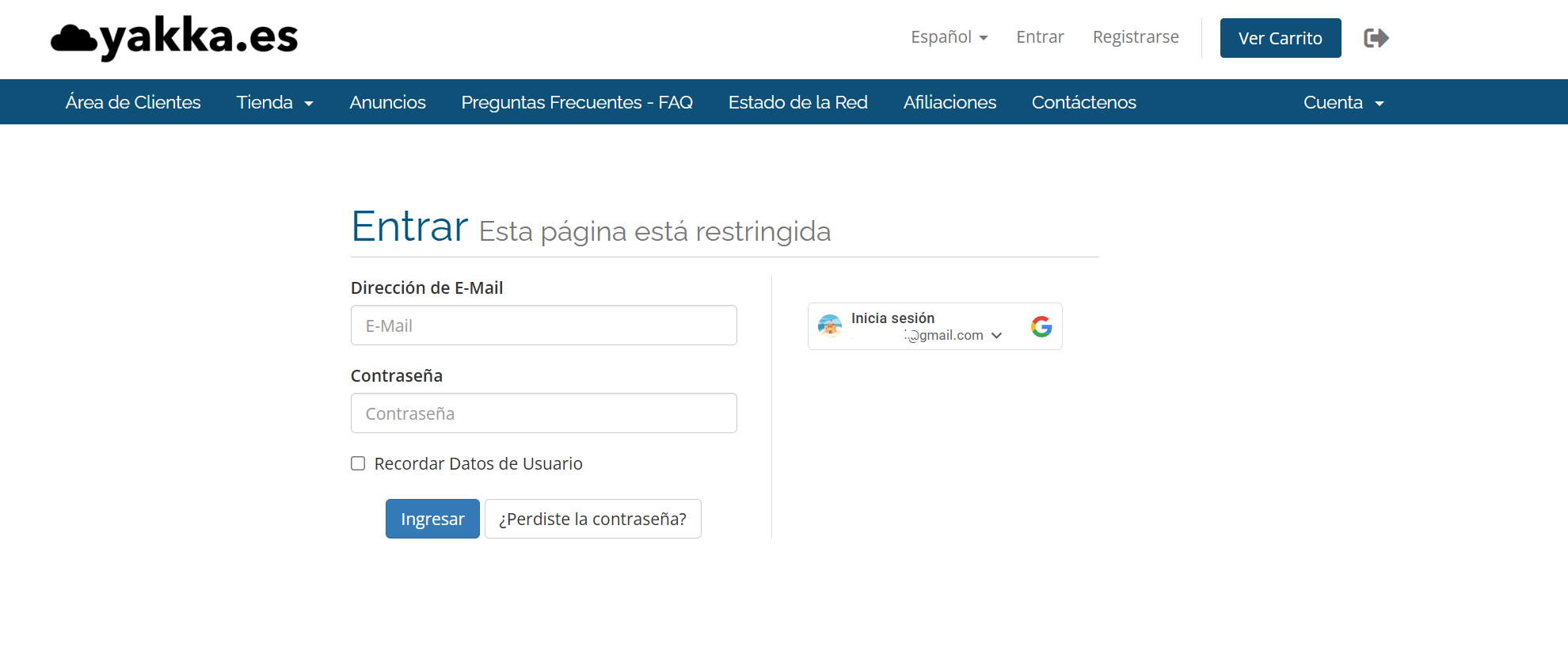Screen dimensions: 1568x670
Task: Open Preguntas Frecuentes - FAQ page
Action: click(x=577, y=102)
